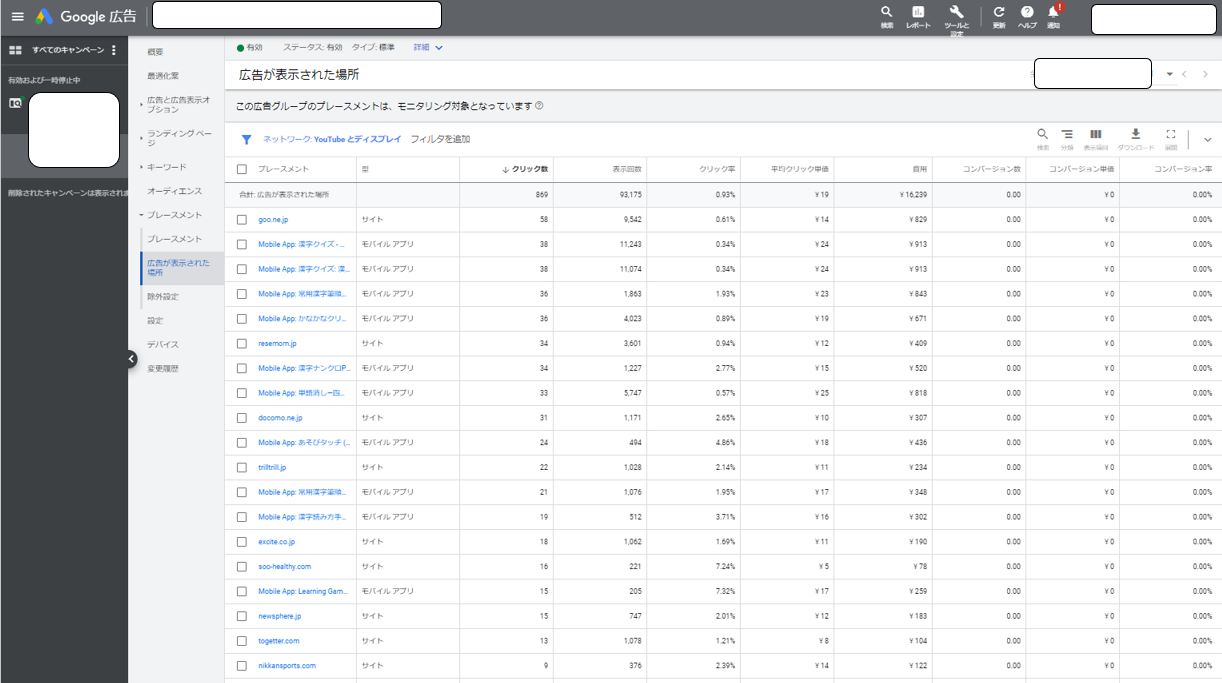Check the trilltrill.jp row checkbox
Image resolution: width=1222 pixels, height=683 pixels.
[x=242, y=467]
